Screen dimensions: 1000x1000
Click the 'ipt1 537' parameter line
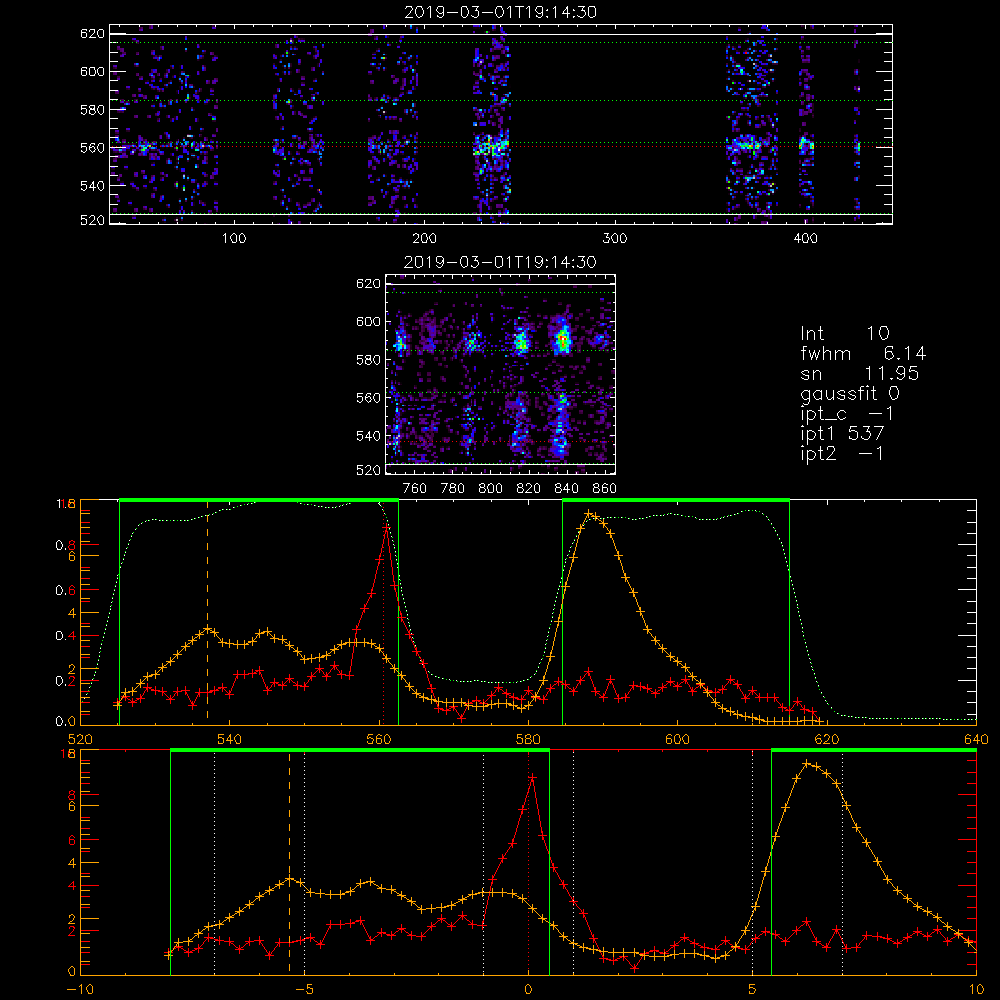coord(842,433)
